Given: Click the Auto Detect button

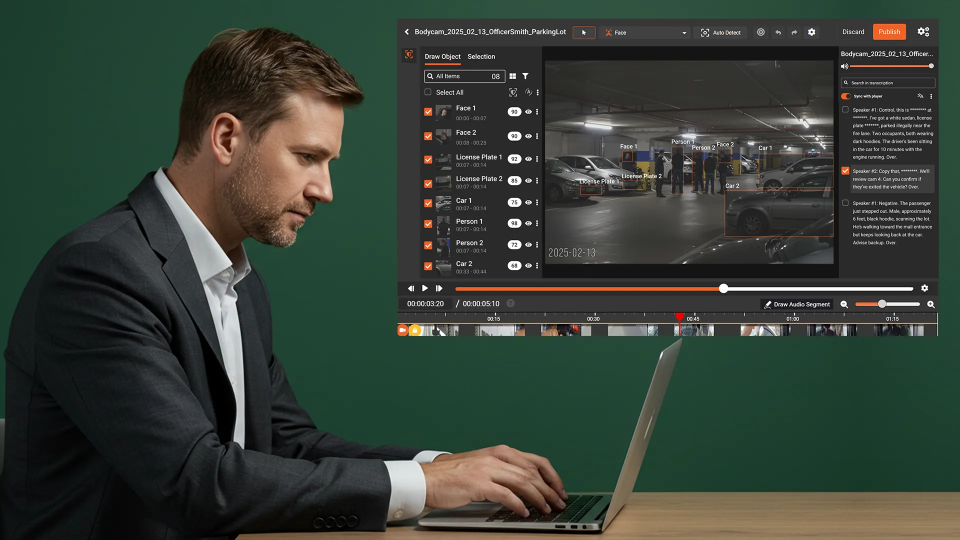Looking at the screenshot, I should pos(720,32).
